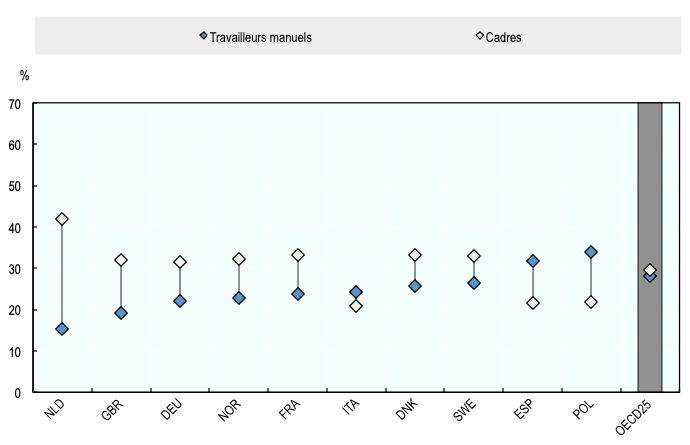
Task: Select the ITA blue diamond marker
Action: point(356,292)
